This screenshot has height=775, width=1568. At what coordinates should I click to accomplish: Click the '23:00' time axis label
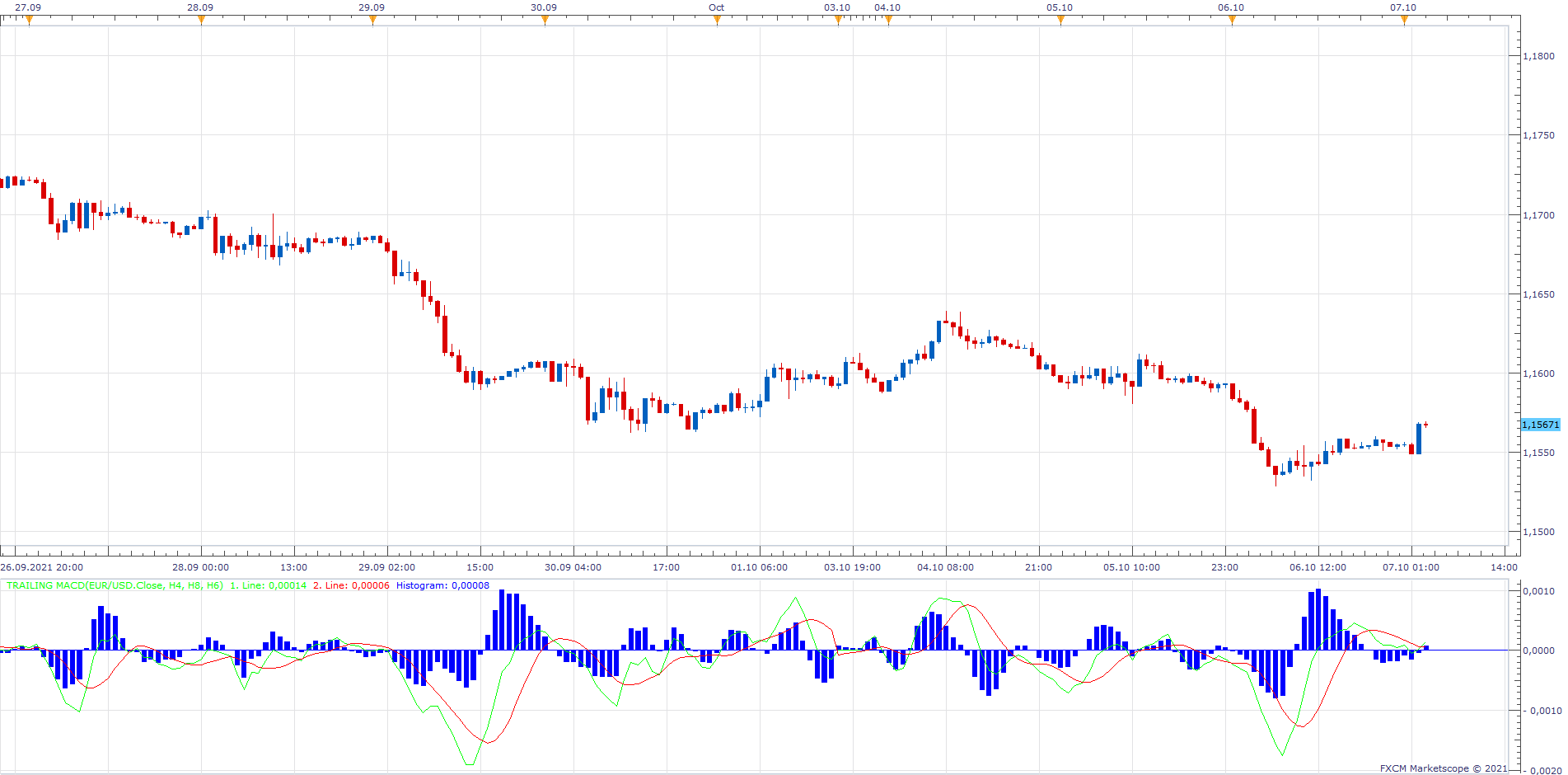pyautogui.click(x=1225, y=567)
